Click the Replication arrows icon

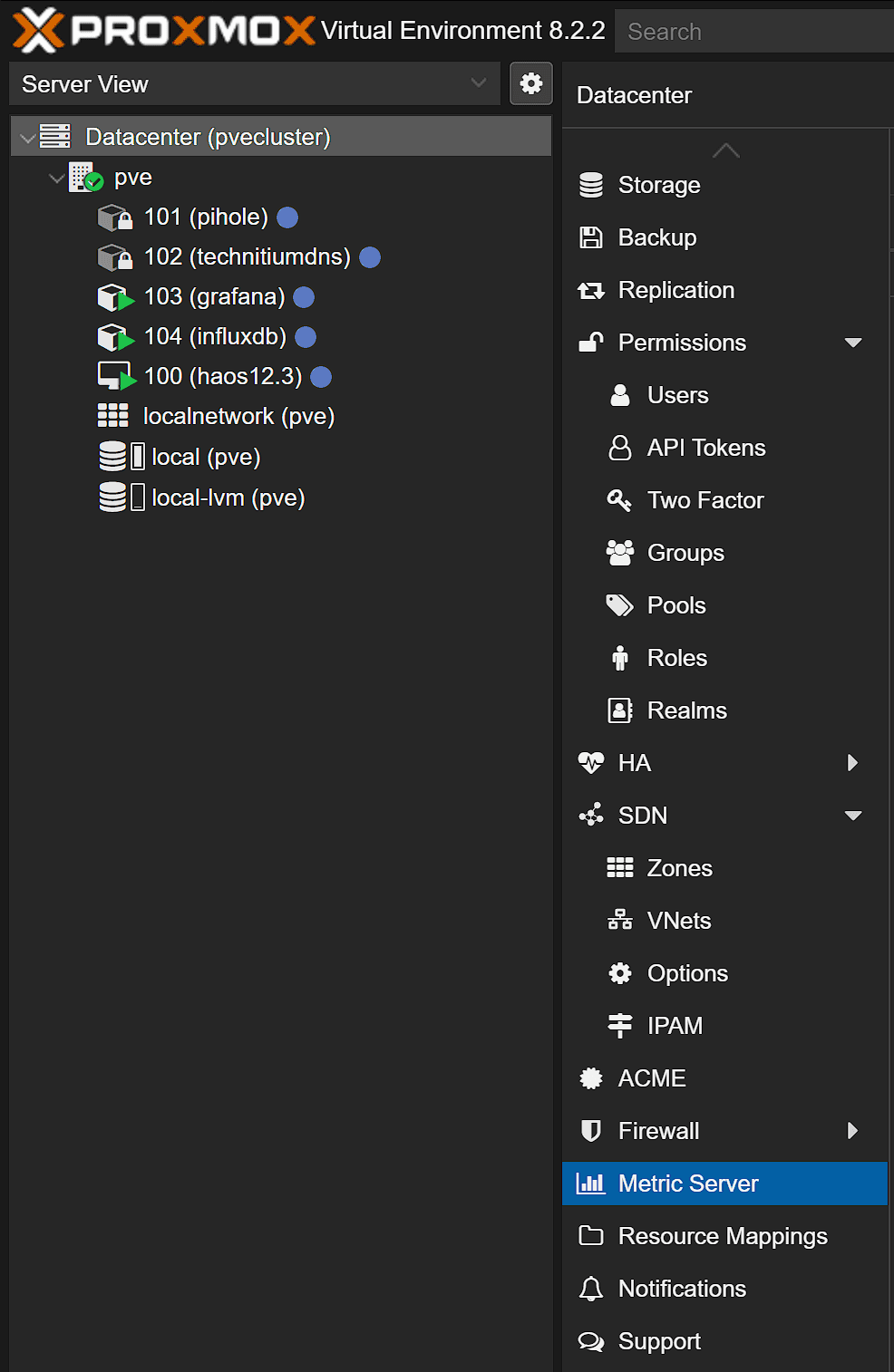[x=591, y=290]
